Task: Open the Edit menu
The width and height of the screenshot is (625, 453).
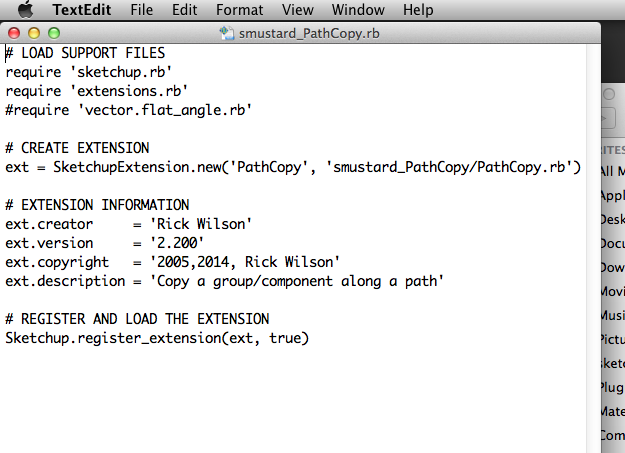Action: click(x=184, y=10)
